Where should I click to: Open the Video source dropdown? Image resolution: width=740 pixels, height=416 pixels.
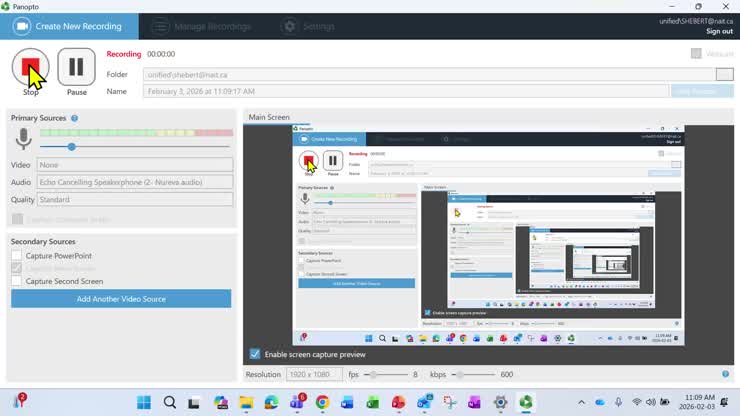pos(135,165)
